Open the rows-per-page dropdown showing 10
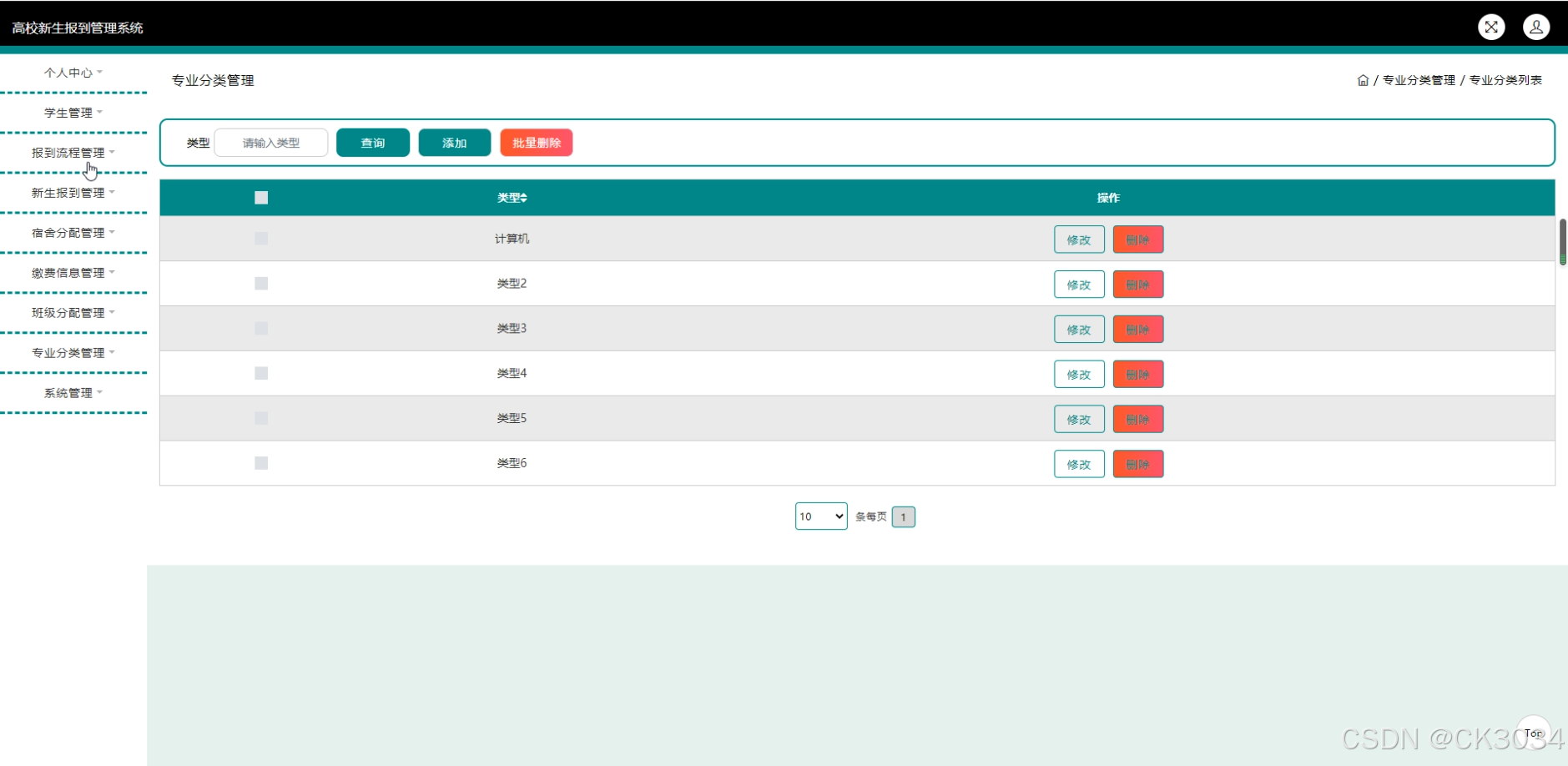Screen dimensions: 1568x766 [x=821, y=517]
